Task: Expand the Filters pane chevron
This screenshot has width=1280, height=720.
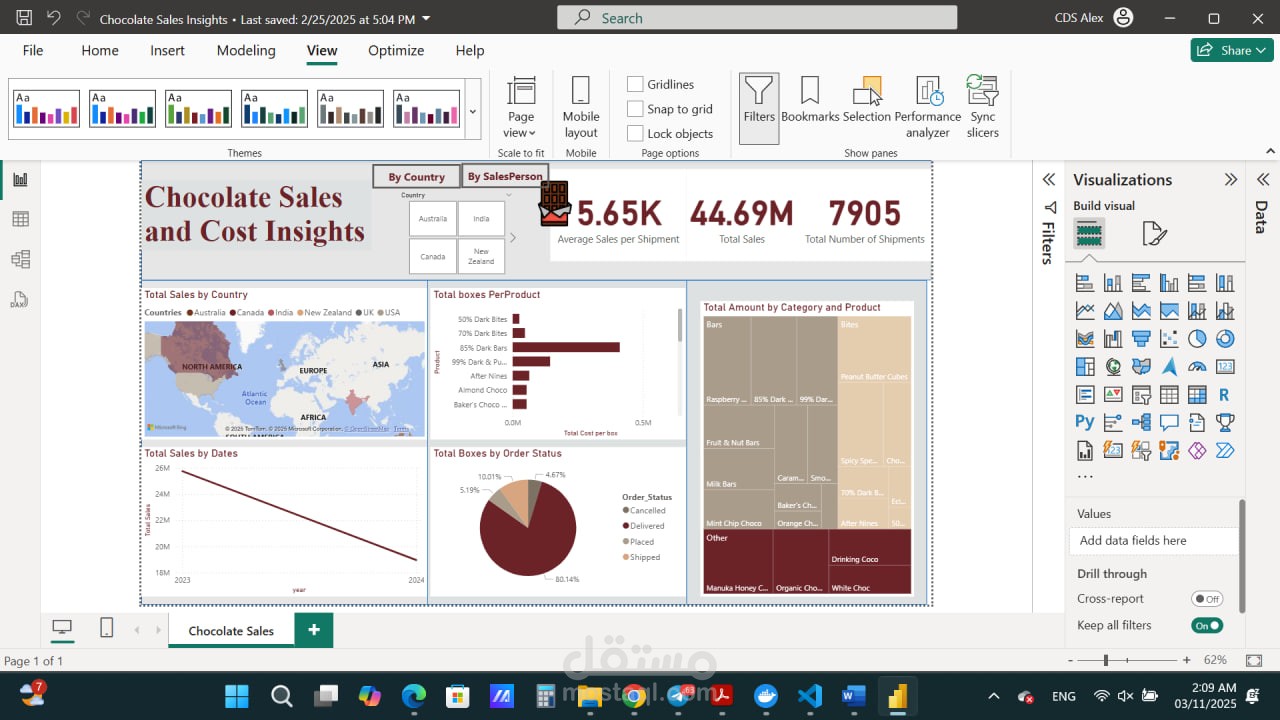Action: point(1048,180)
